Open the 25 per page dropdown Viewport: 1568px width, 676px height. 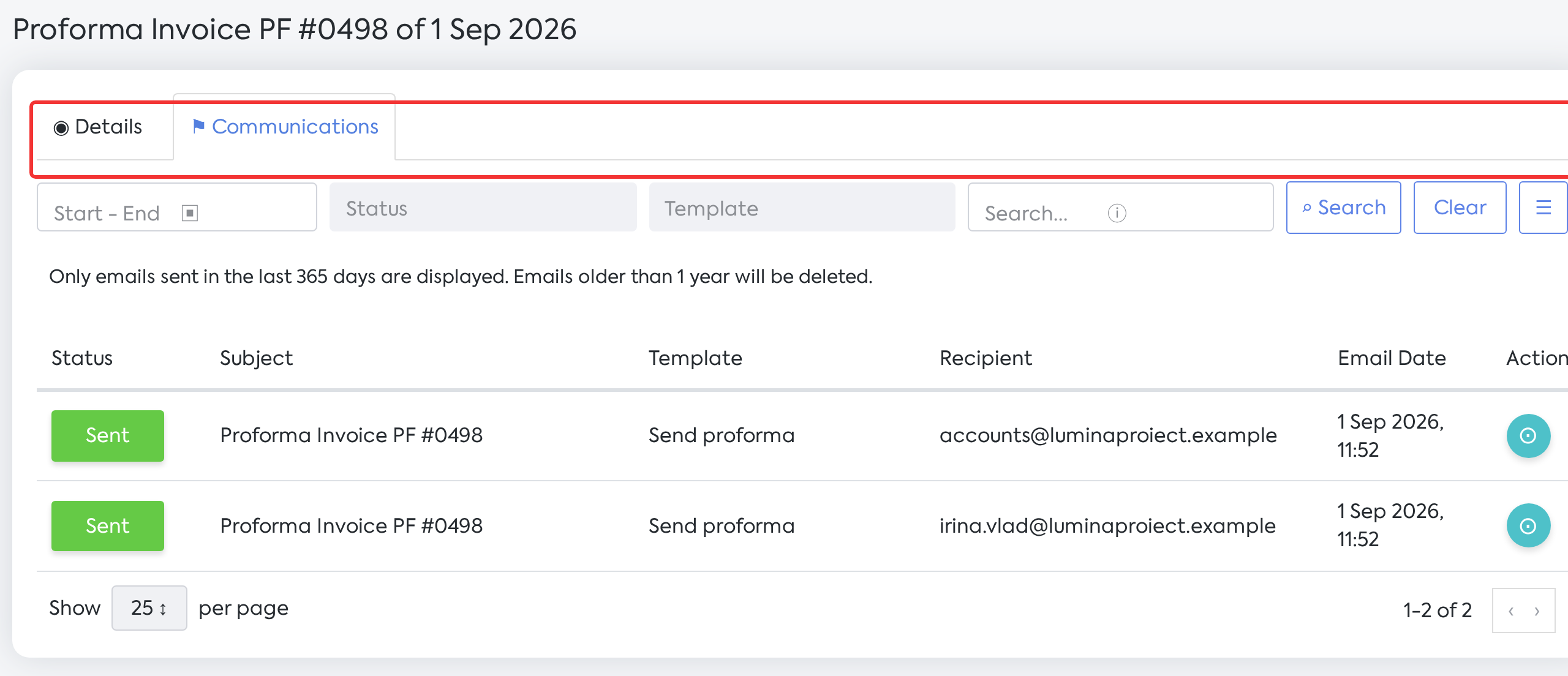pyautogui.click(x=149, y=608)
